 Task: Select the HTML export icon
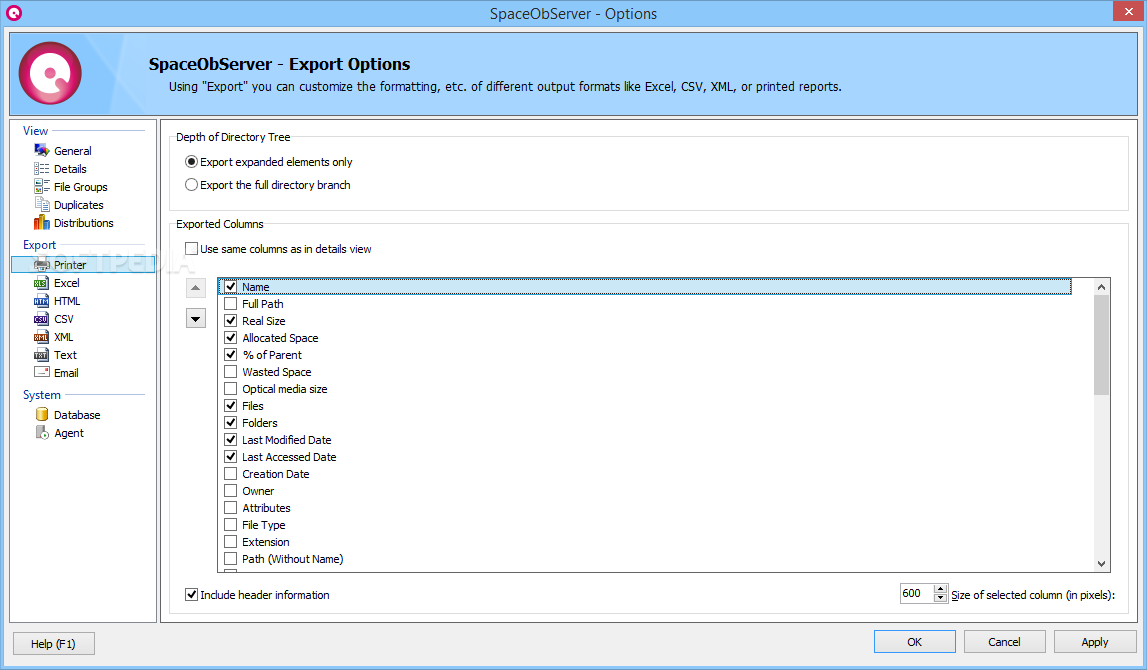click(42, 301)
